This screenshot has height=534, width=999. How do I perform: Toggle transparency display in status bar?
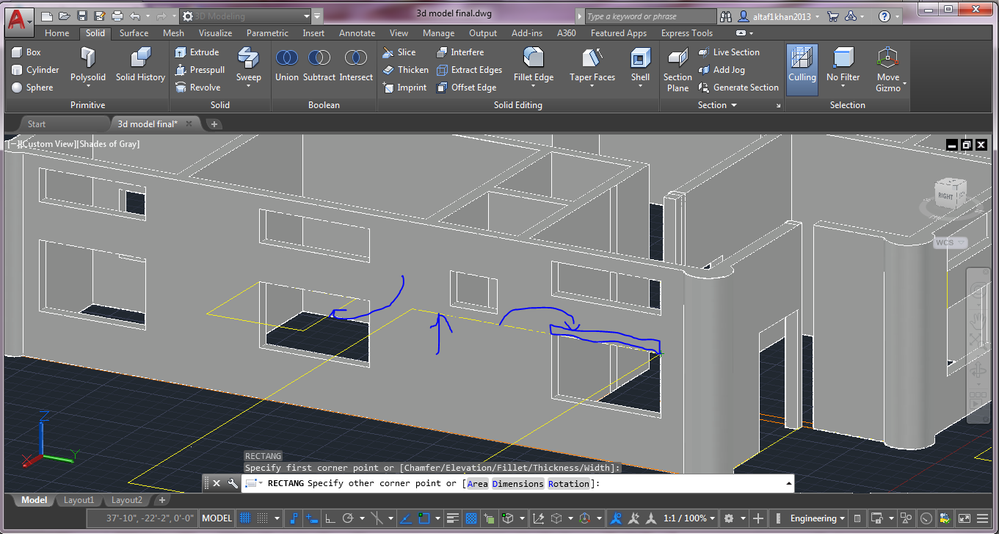pos(471,518)
